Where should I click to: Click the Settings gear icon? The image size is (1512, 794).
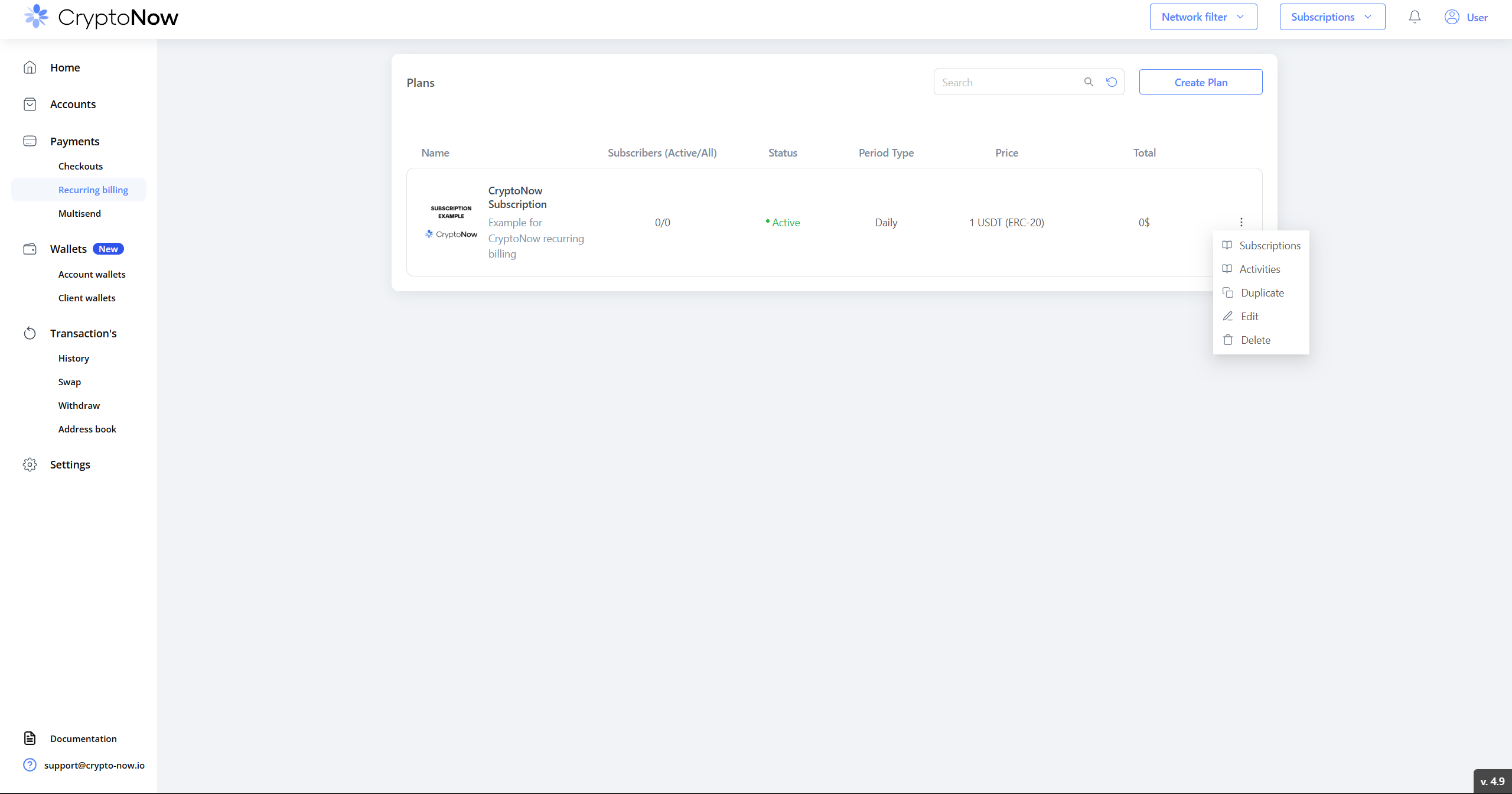point(30,464)
